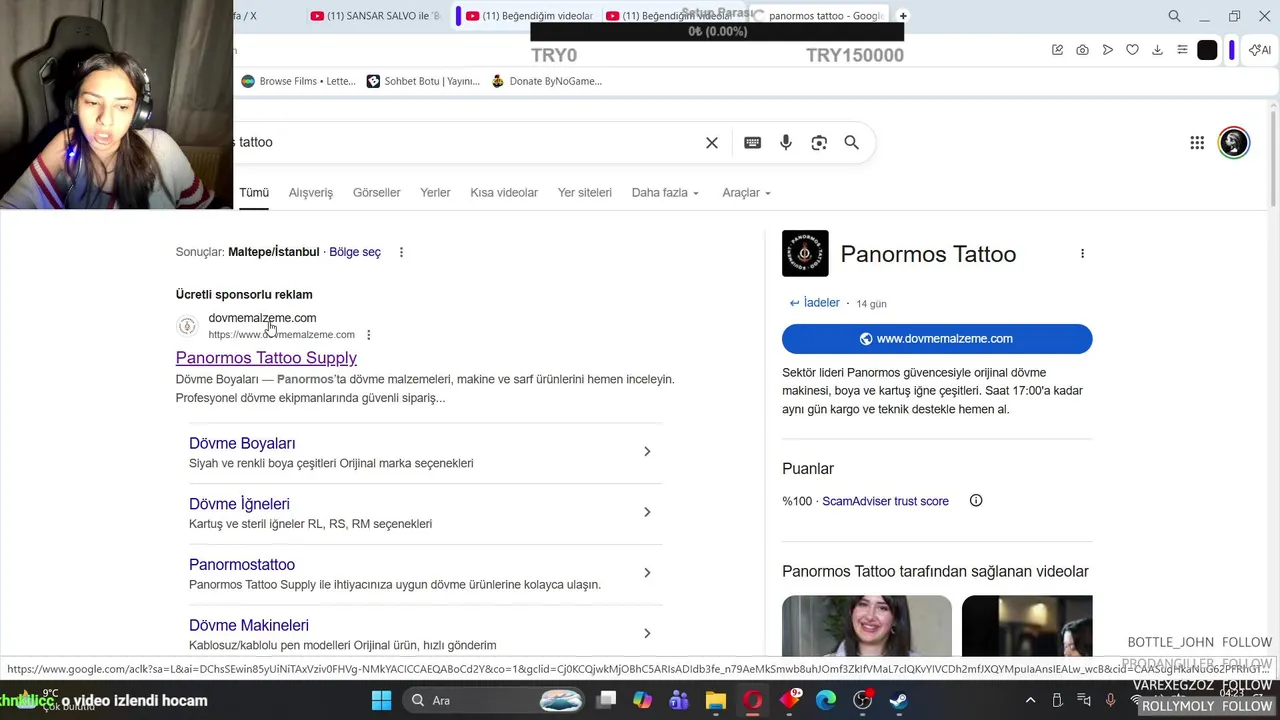The height and width of the screenshot is (720, 1280).
Task: Click the black color square in toolbar
Action: [1207, 50]
